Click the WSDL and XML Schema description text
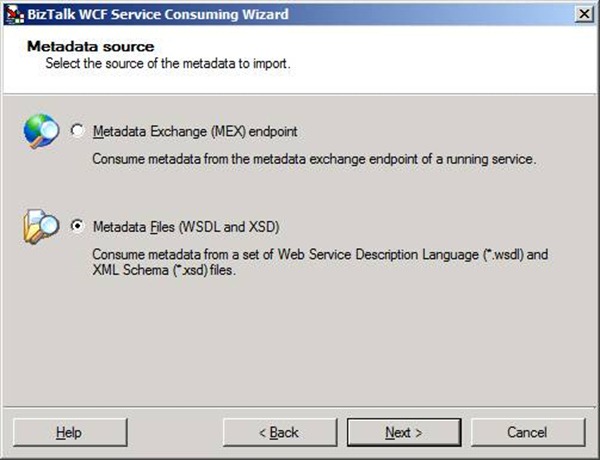The image size is (600, 460). click(320, 263)
